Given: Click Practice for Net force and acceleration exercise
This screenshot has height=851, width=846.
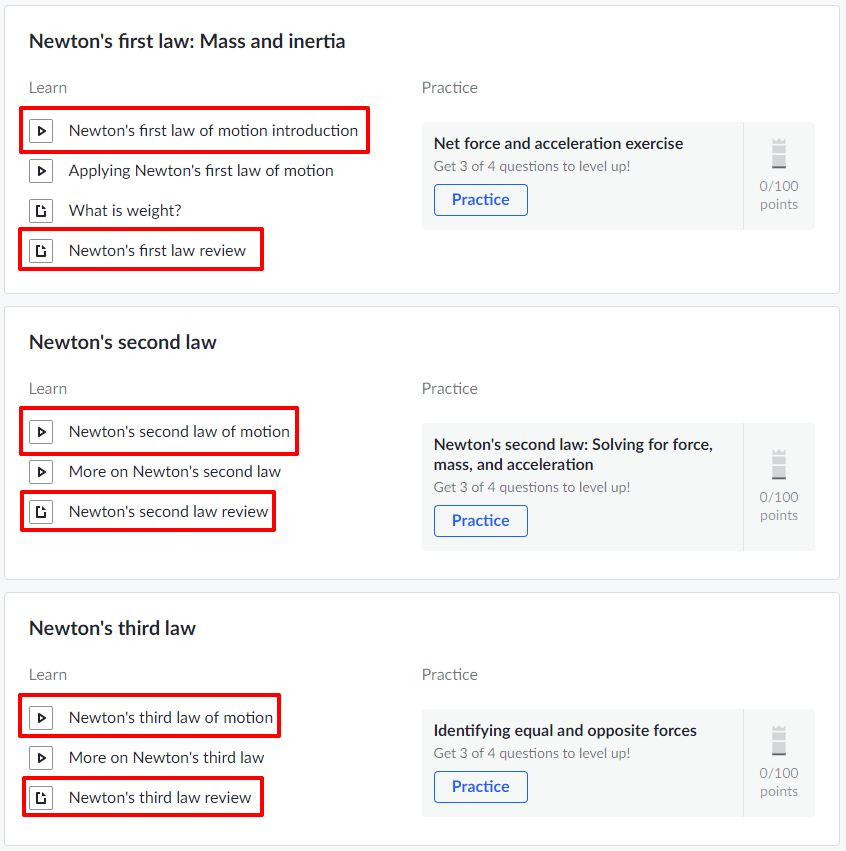Looking at the screenshot, I should (x=480, y=200).
